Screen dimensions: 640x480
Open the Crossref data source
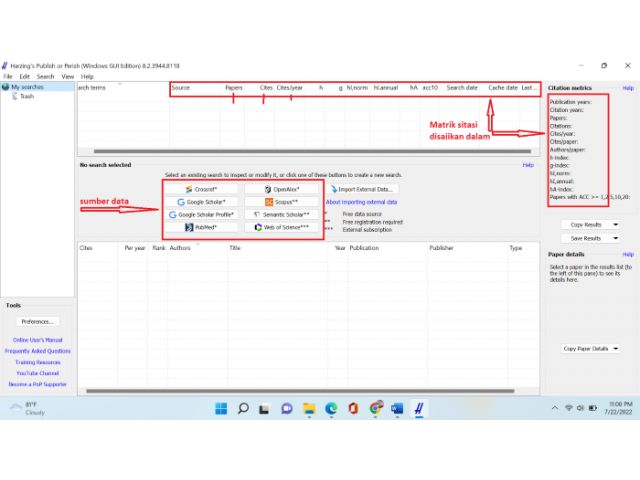point(201,189)
